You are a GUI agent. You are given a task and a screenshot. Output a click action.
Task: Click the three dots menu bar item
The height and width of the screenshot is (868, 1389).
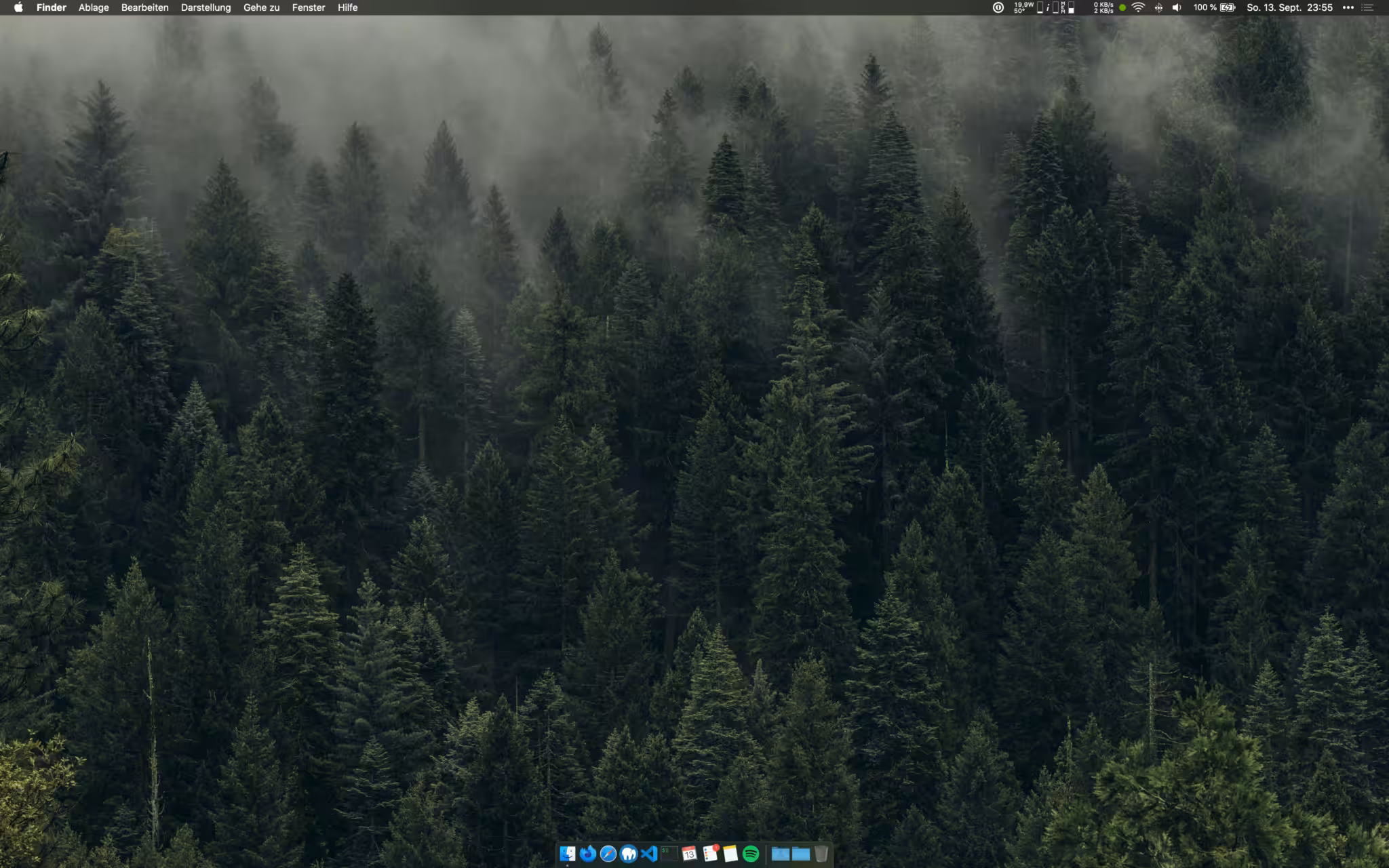[1348, 7]
